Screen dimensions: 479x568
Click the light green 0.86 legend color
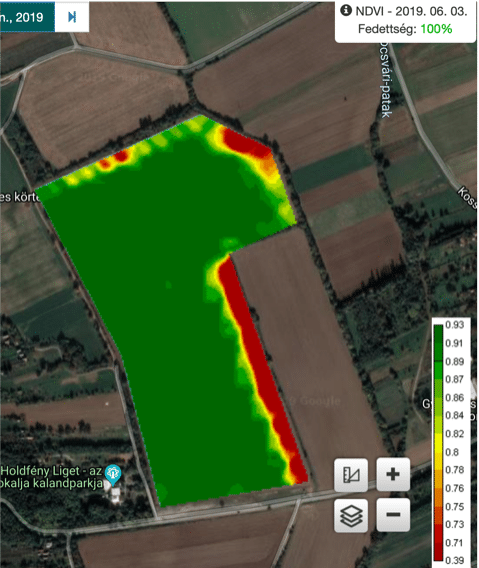[x=438, y=397]
